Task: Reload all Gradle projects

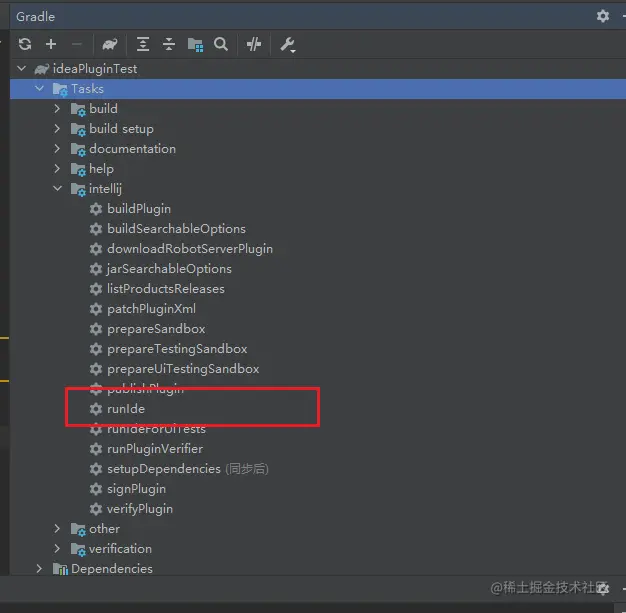Action: [x=25, y=44]
